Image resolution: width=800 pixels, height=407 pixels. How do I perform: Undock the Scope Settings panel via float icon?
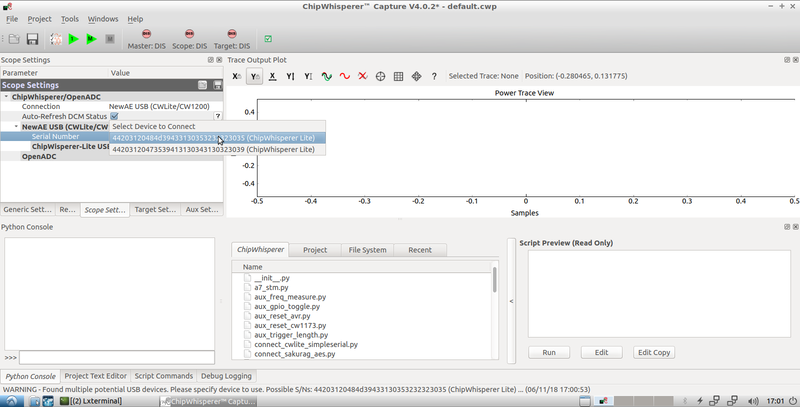click(x=211, y=60)
